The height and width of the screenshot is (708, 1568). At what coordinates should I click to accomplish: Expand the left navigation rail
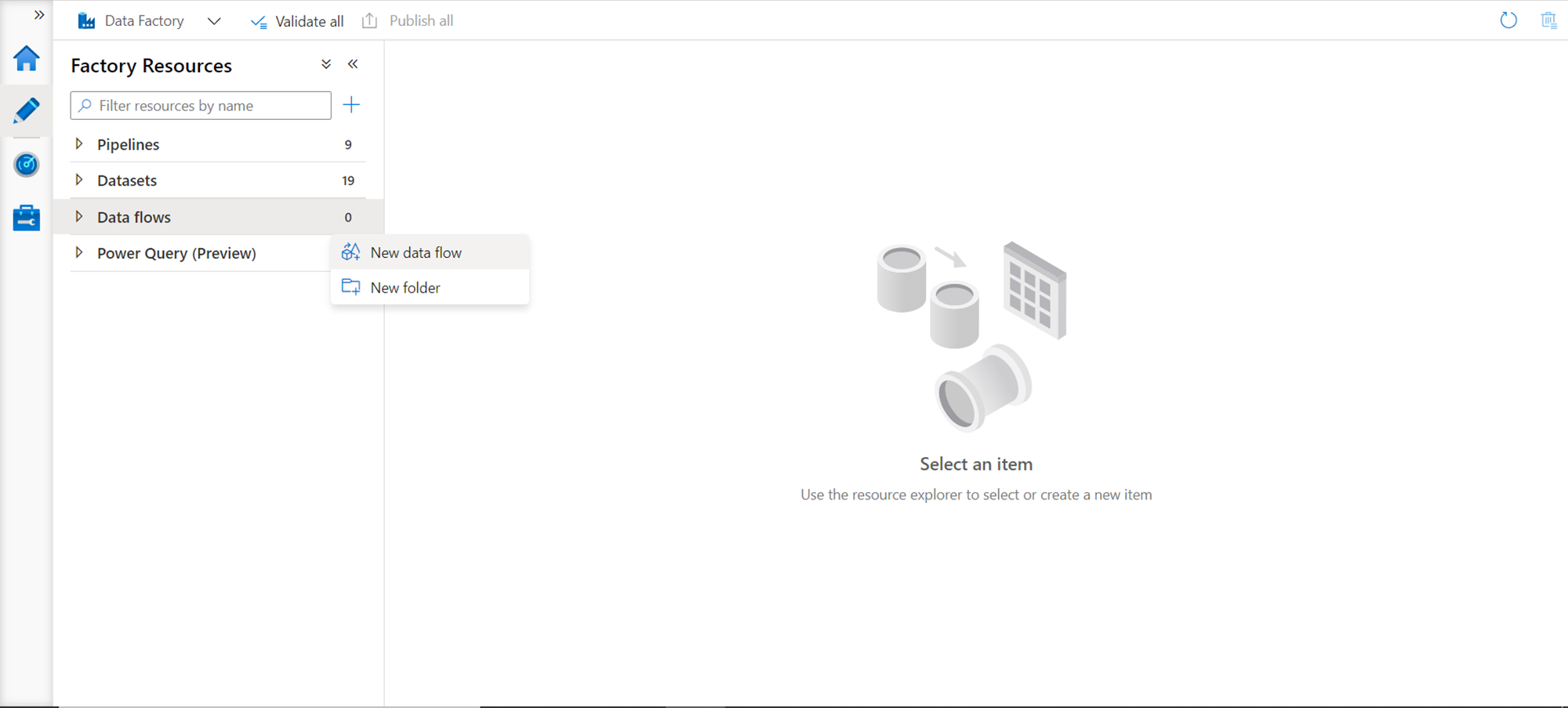pos(39,15)
